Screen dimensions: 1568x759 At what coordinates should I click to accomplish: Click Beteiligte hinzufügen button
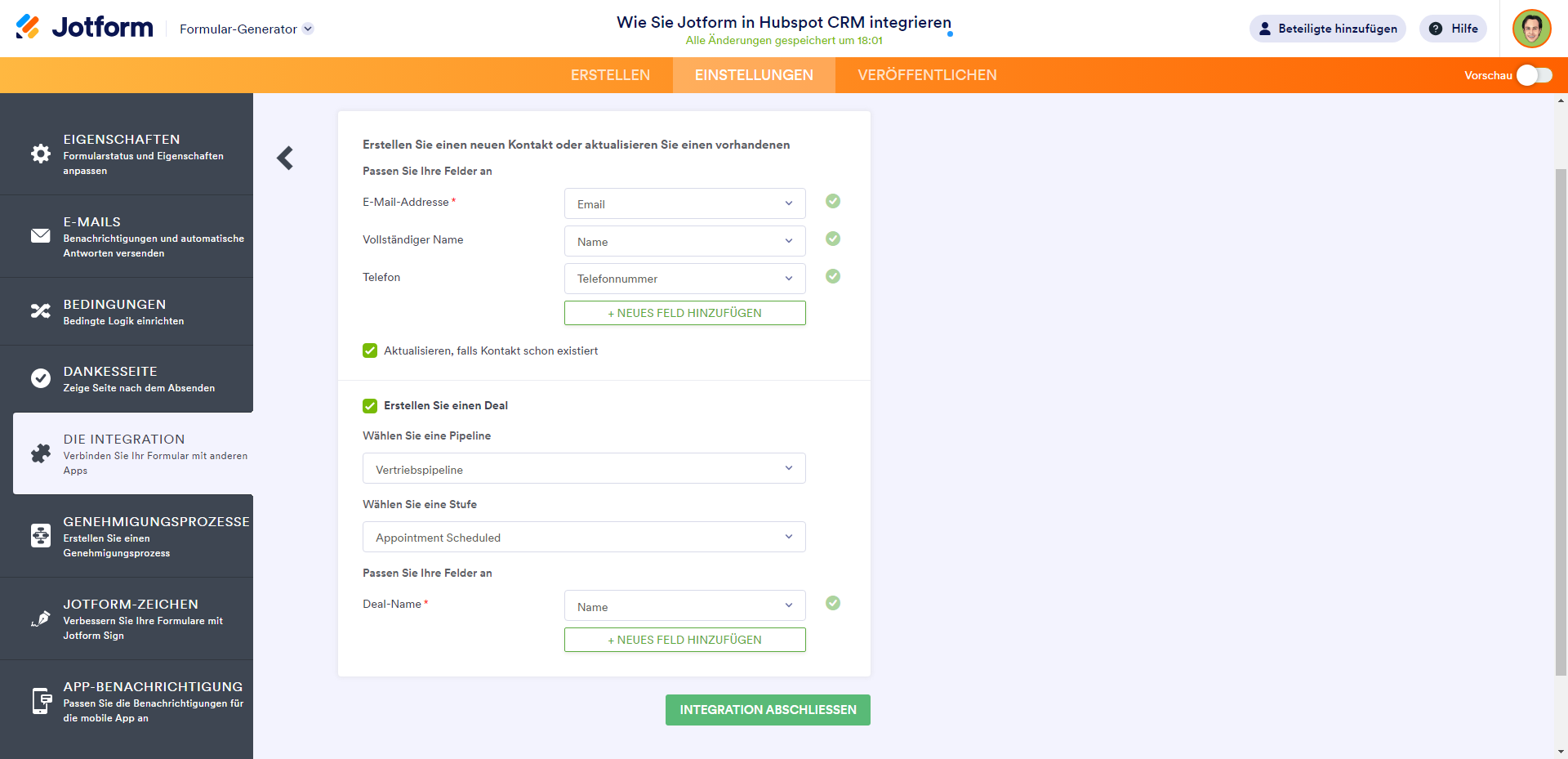click(1327, 29)
